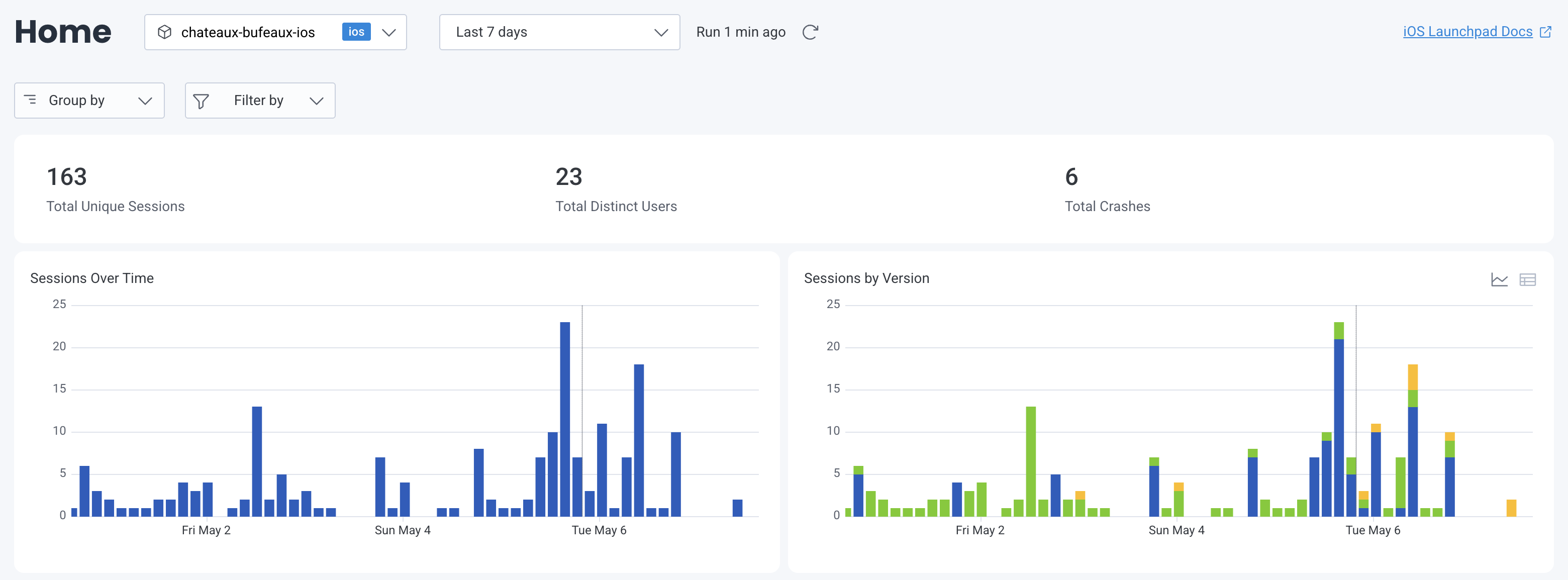
Task: Click the funnel filter icon
Action: (x=201, y=101)
